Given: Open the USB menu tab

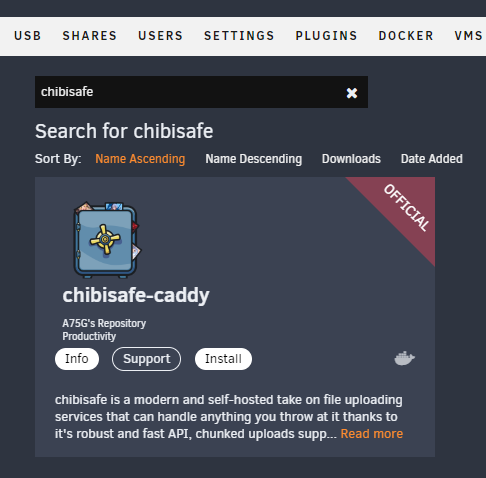Looking at the screenshot, I should 28,36.
